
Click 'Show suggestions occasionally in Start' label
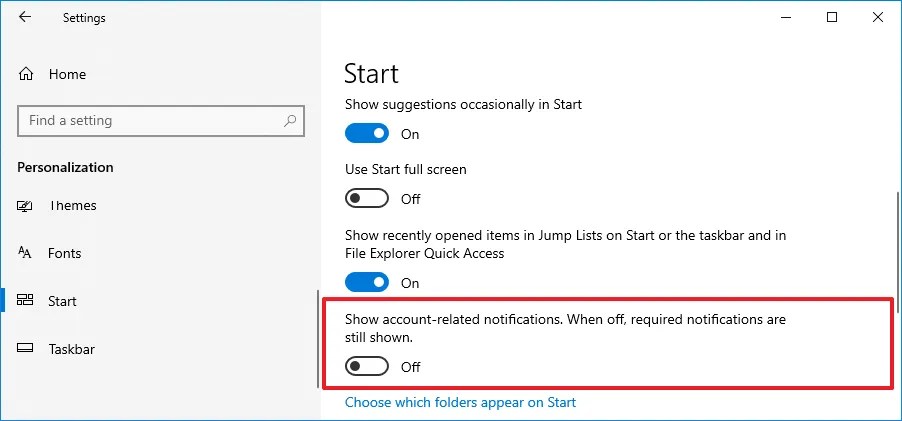(x=463, y=105)
